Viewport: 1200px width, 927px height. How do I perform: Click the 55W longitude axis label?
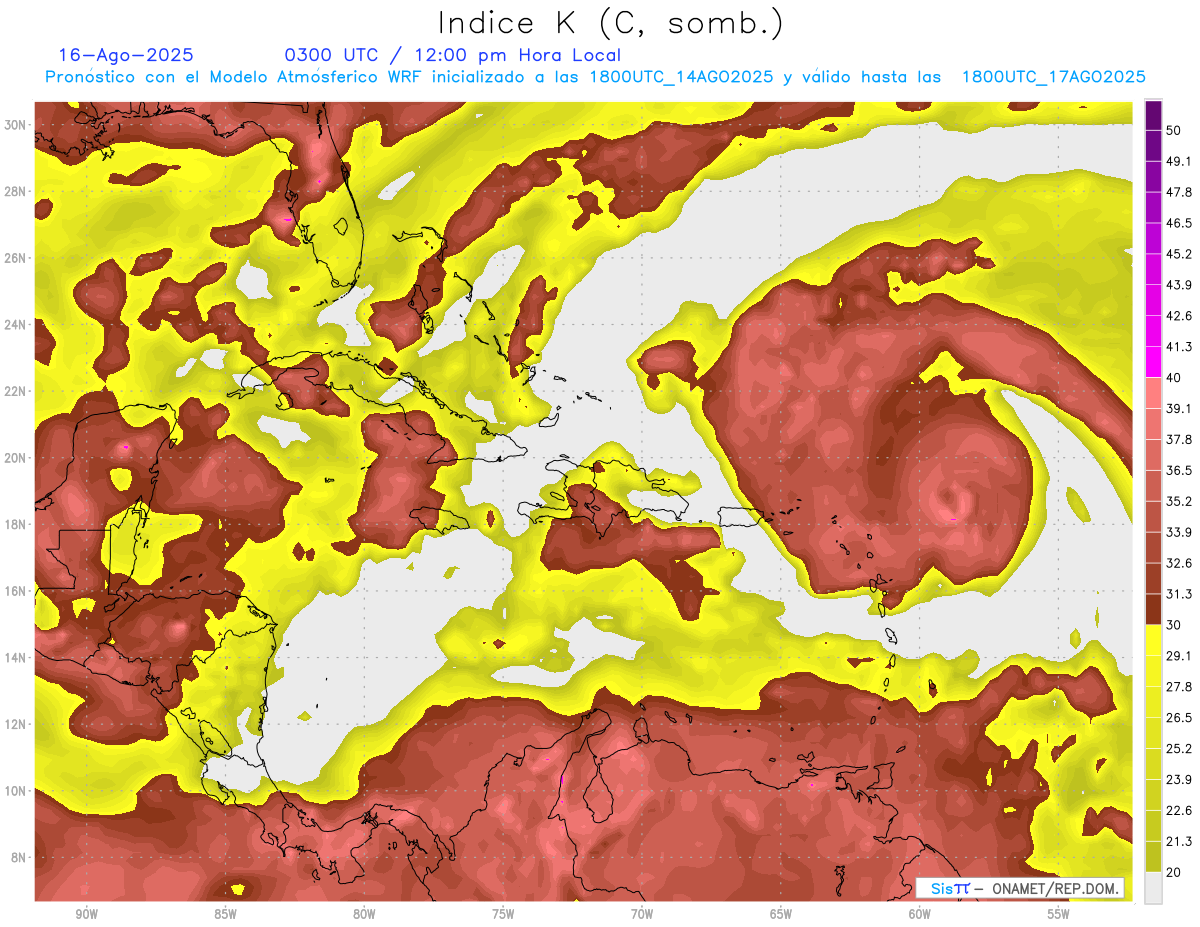coord(1059,914)
